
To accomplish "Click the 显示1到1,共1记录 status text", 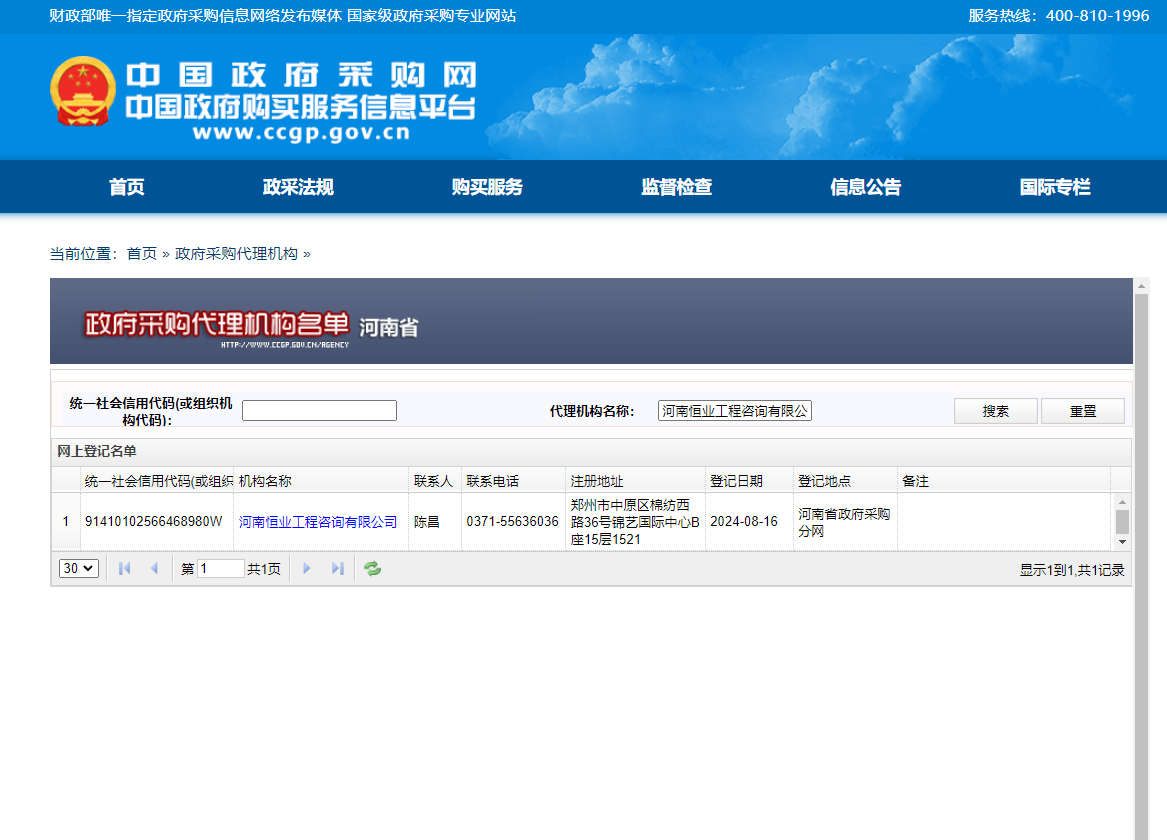I will pyautogui.click(x=1072, y=570).
